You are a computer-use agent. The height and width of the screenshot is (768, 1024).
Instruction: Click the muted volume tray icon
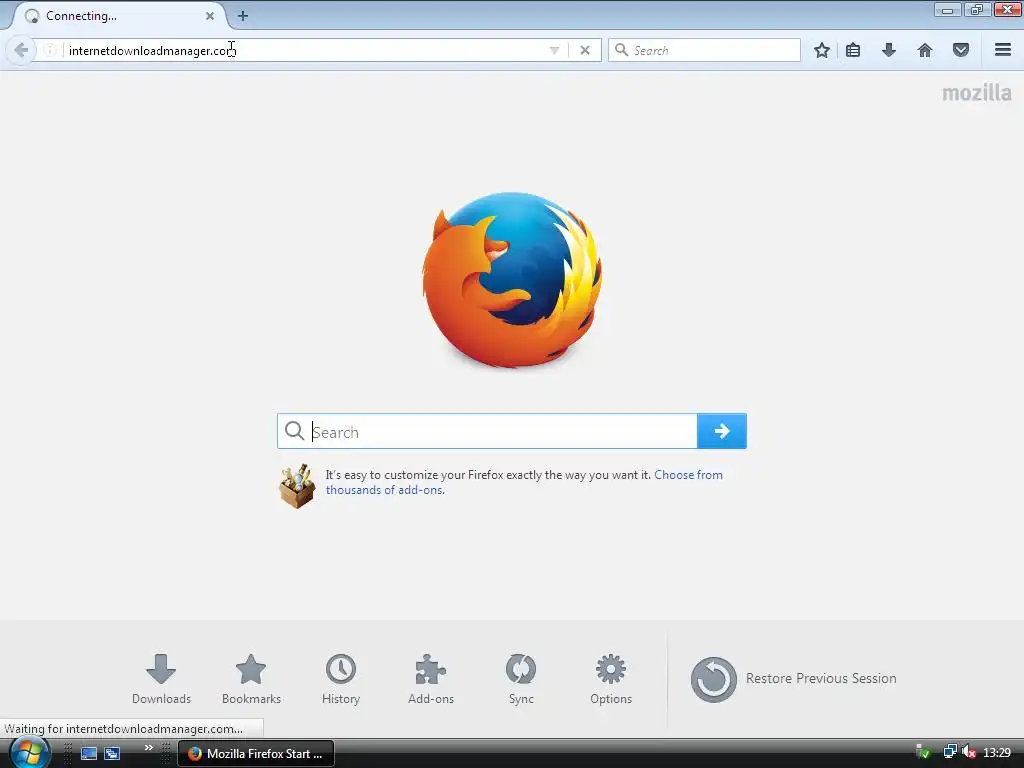(969, 752)
